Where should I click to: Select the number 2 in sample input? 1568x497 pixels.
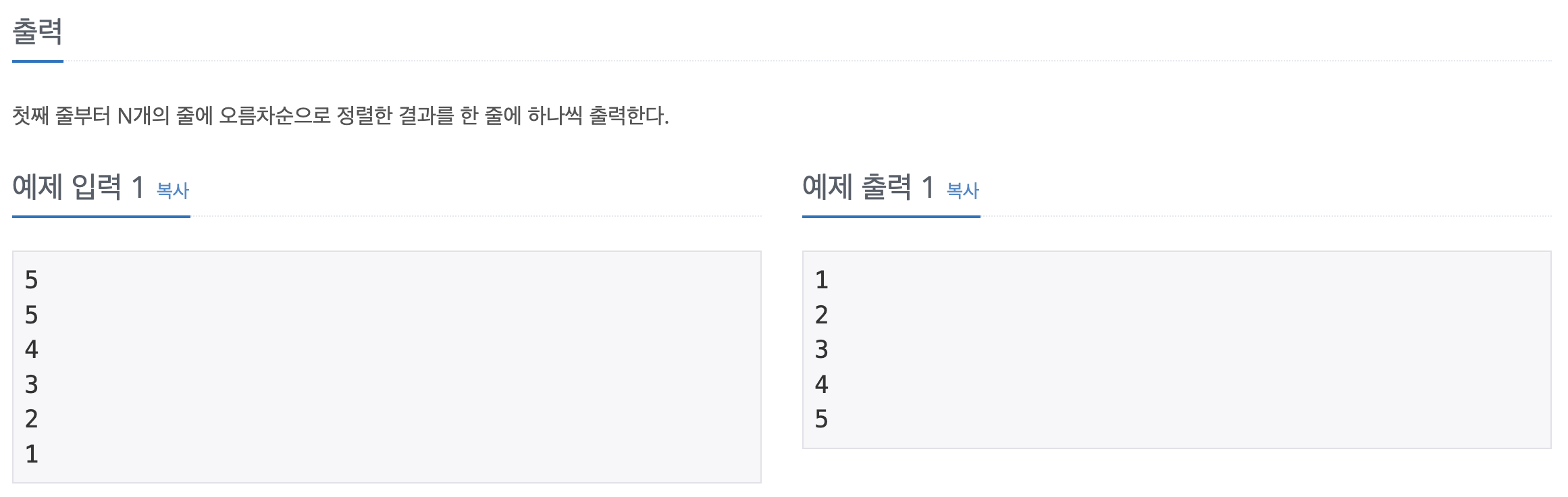pyautogui.click(x=31, y=421)
